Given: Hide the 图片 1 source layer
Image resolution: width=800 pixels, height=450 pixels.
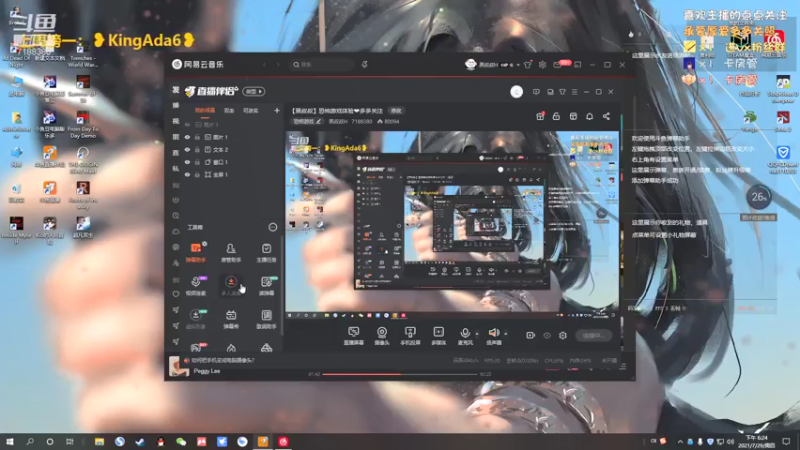Looking at the screenshot, I should [x=187, y=137].
